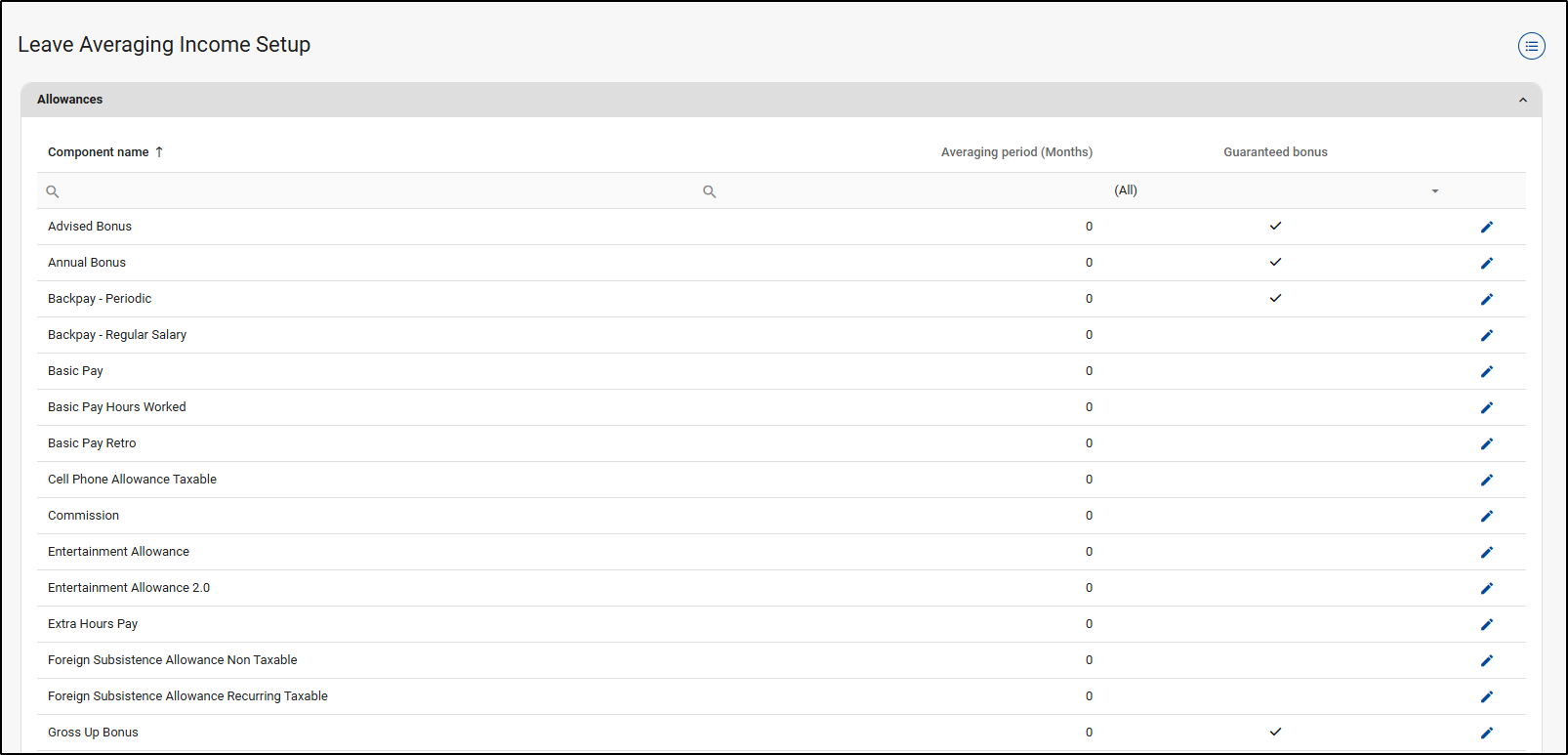Open the list menu icon at top right
This screenshot has height=755, width=1568.
1531,46
